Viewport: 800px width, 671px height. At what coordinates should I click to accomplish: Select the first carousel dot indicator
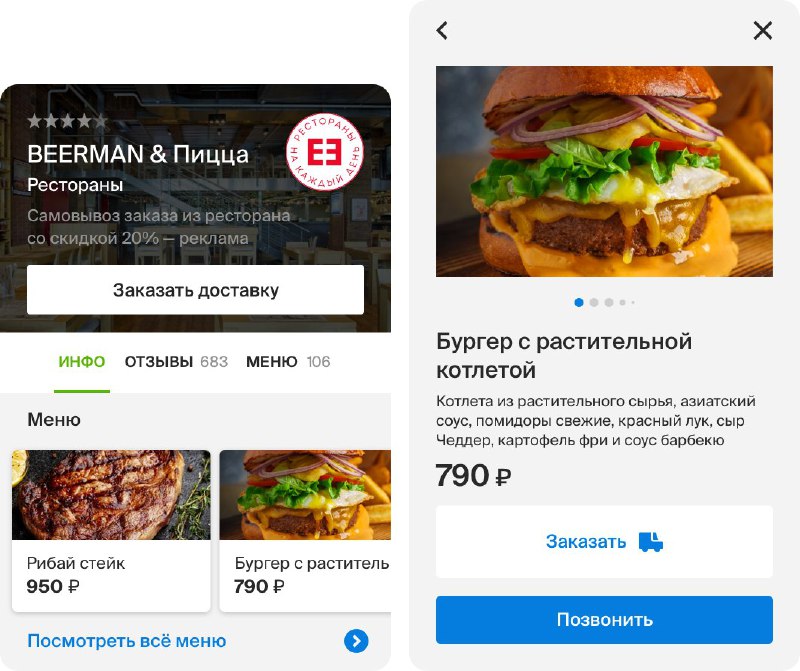click(579, 302)
